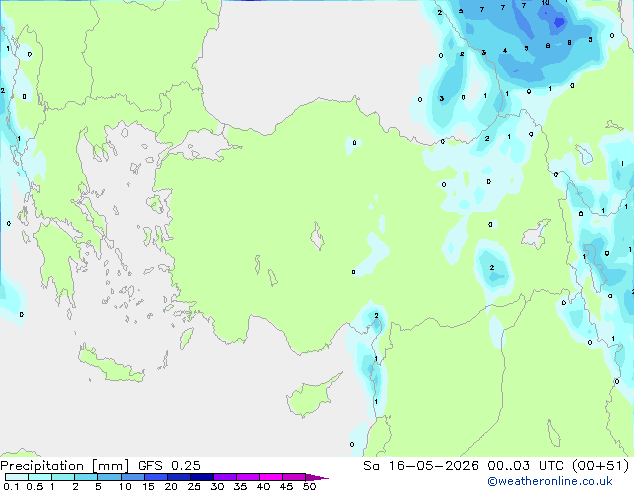Screen dimensions: 634x490
Task: Click the arrow tip beyond 50 on legend
Action: point(317,477)
